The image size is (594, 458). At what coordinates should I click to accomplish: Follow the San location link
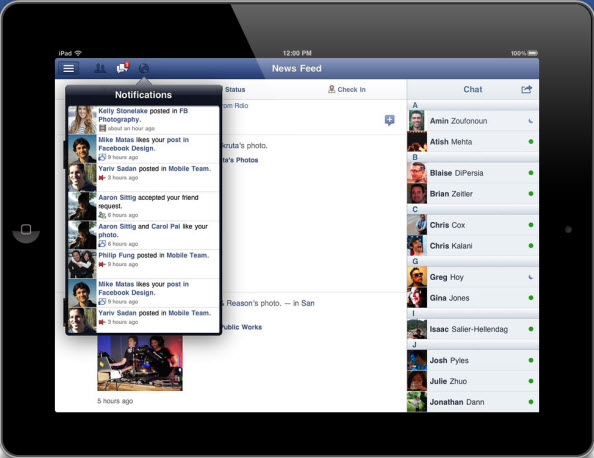tap(308, 303)
